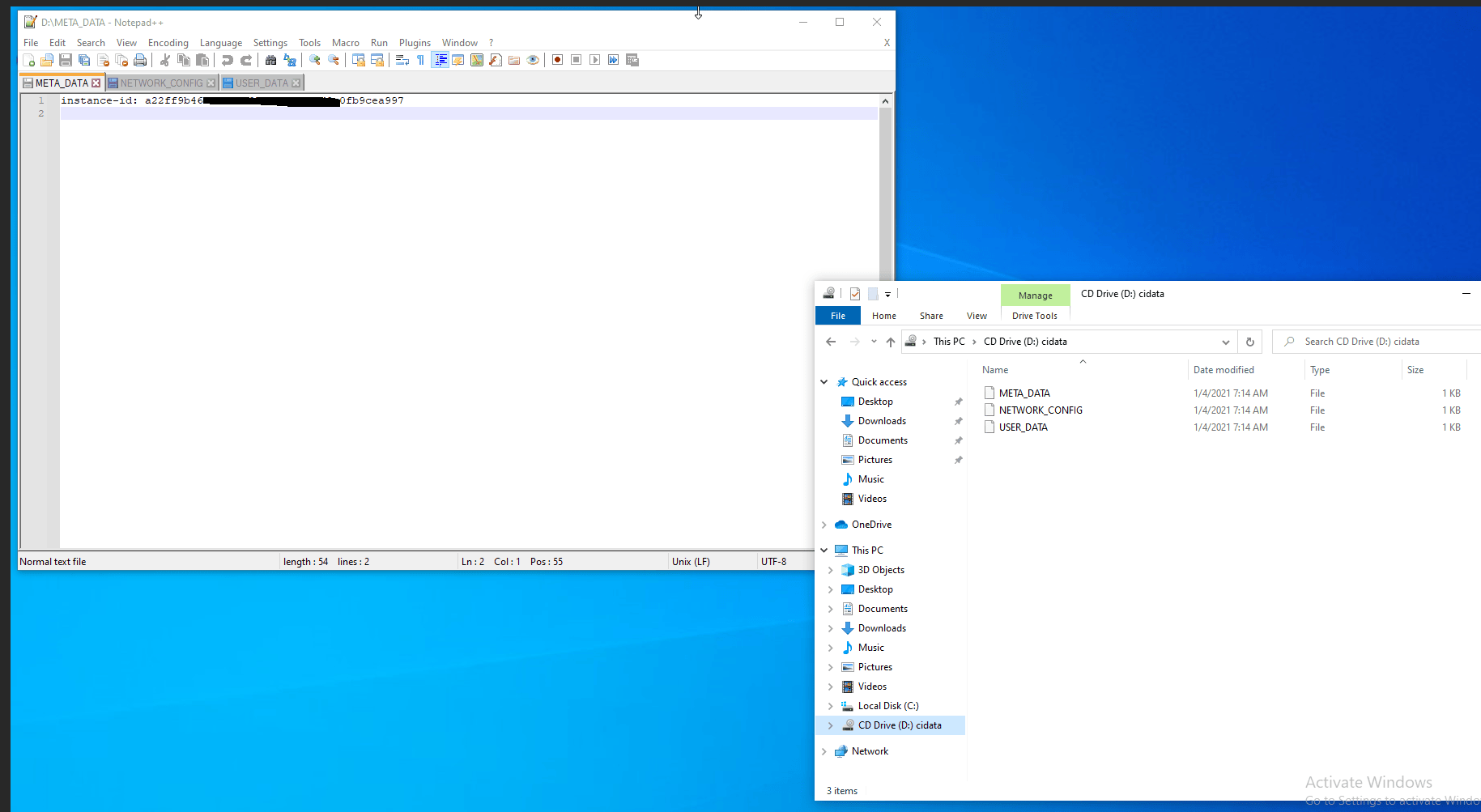This screenshot has height=812, width=1481.
Task: Open the Language menu in Notepad++
Action: click(221, 43)
